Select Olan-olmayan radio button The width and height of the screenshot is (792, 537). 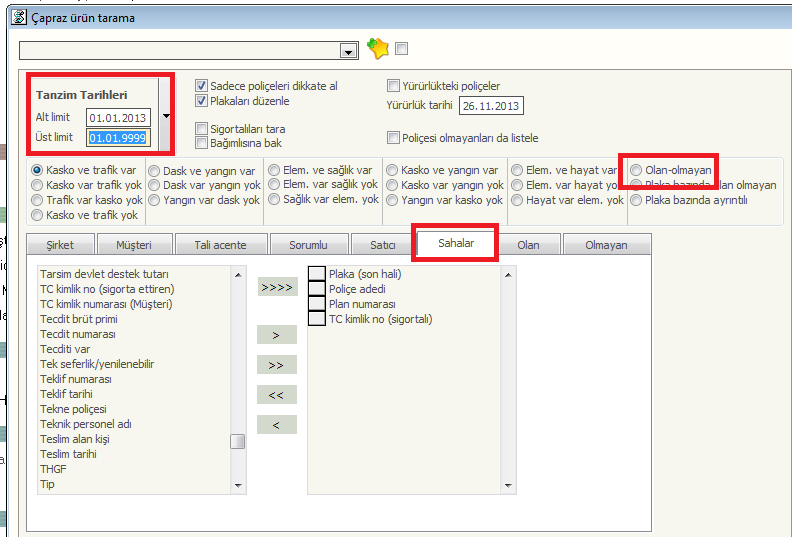636,171
